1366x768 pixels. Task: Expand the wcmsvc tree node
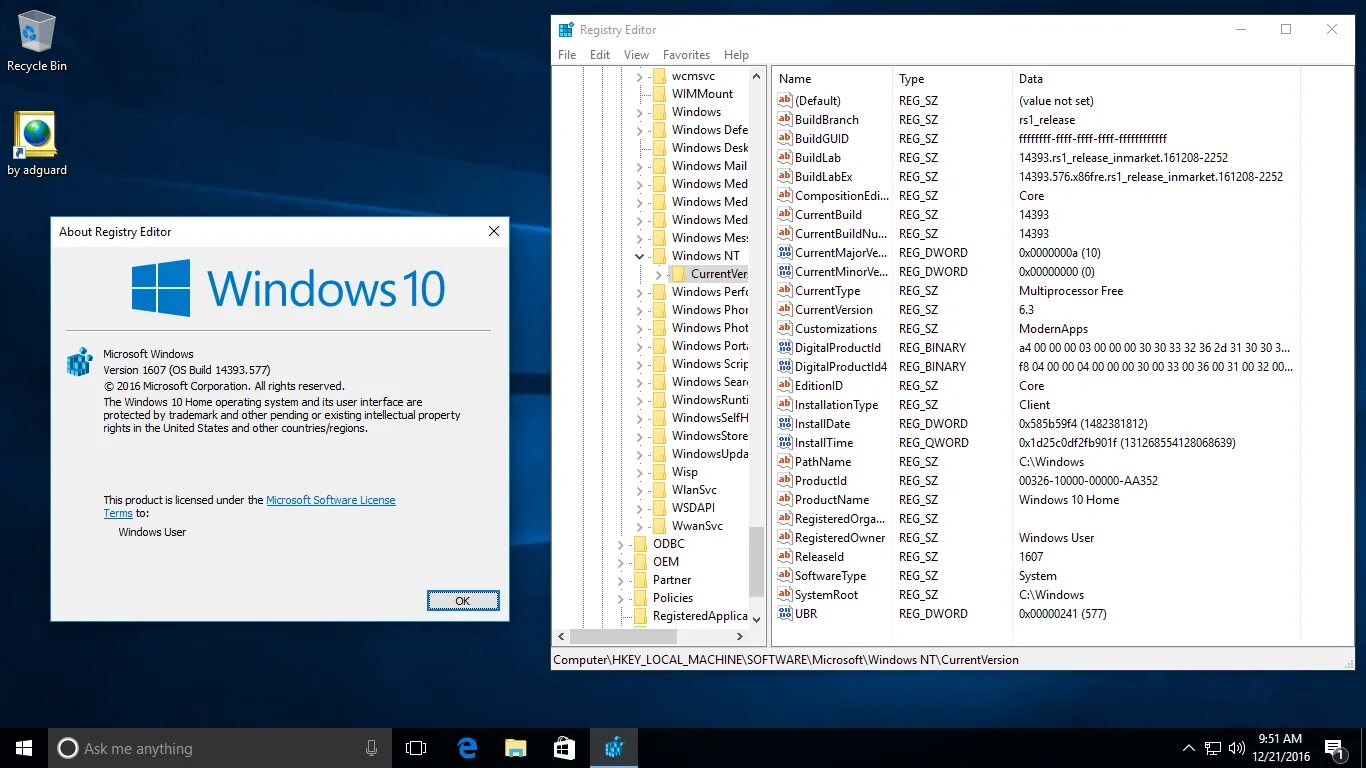(640, 76)
